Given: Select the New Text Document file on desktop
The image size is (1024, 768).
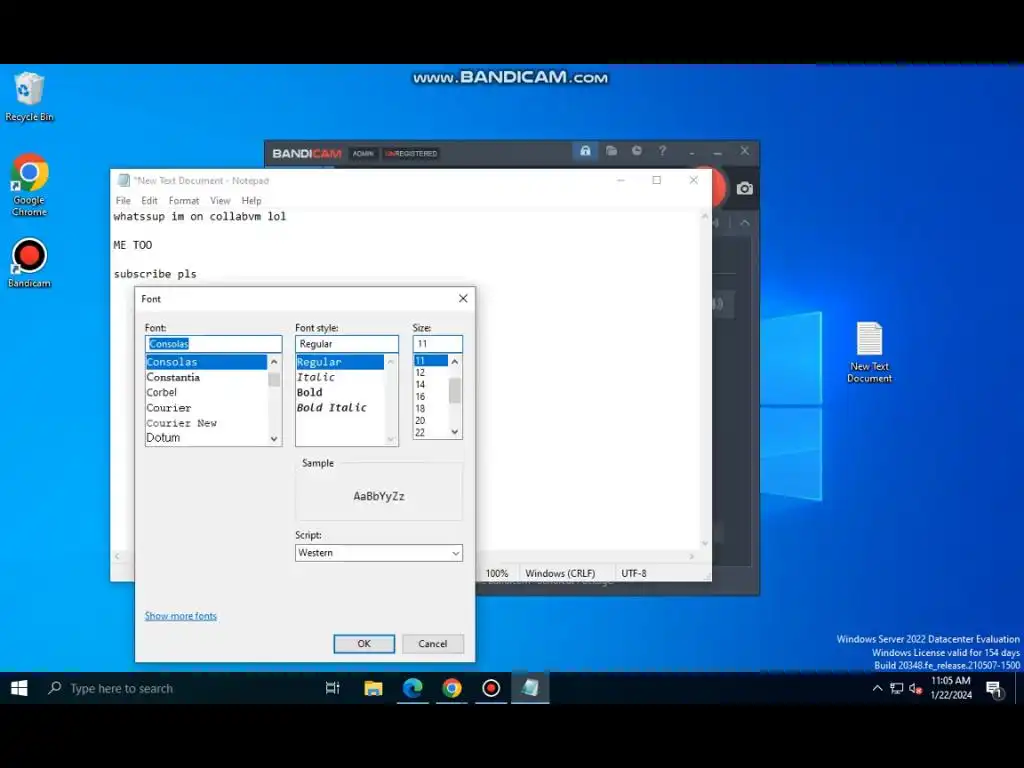Looking at the screenshot, I should pos(869,352).
